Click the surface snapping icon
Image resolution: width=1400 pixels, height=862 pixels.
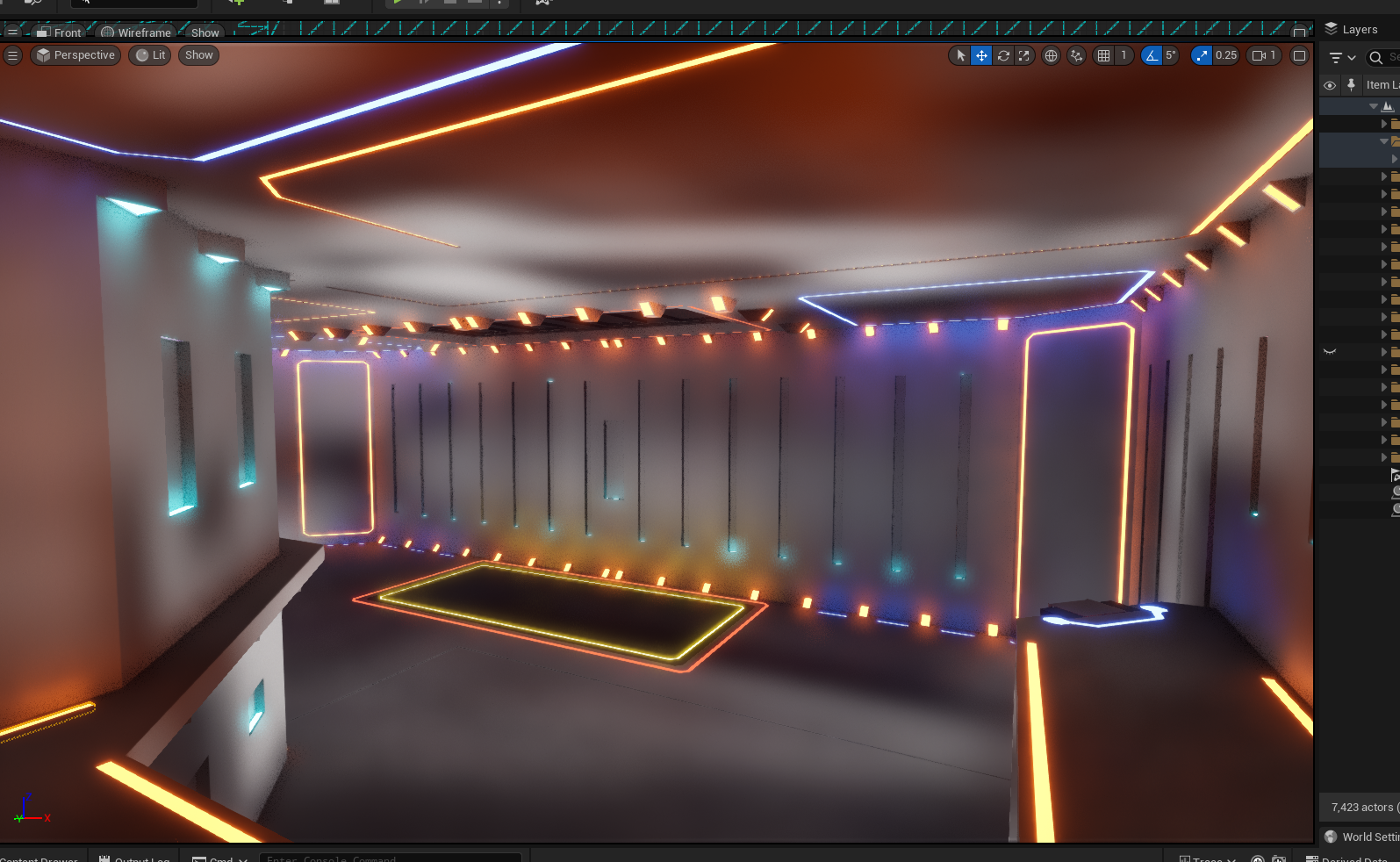pyautogui.click(x=1076, y=55)
